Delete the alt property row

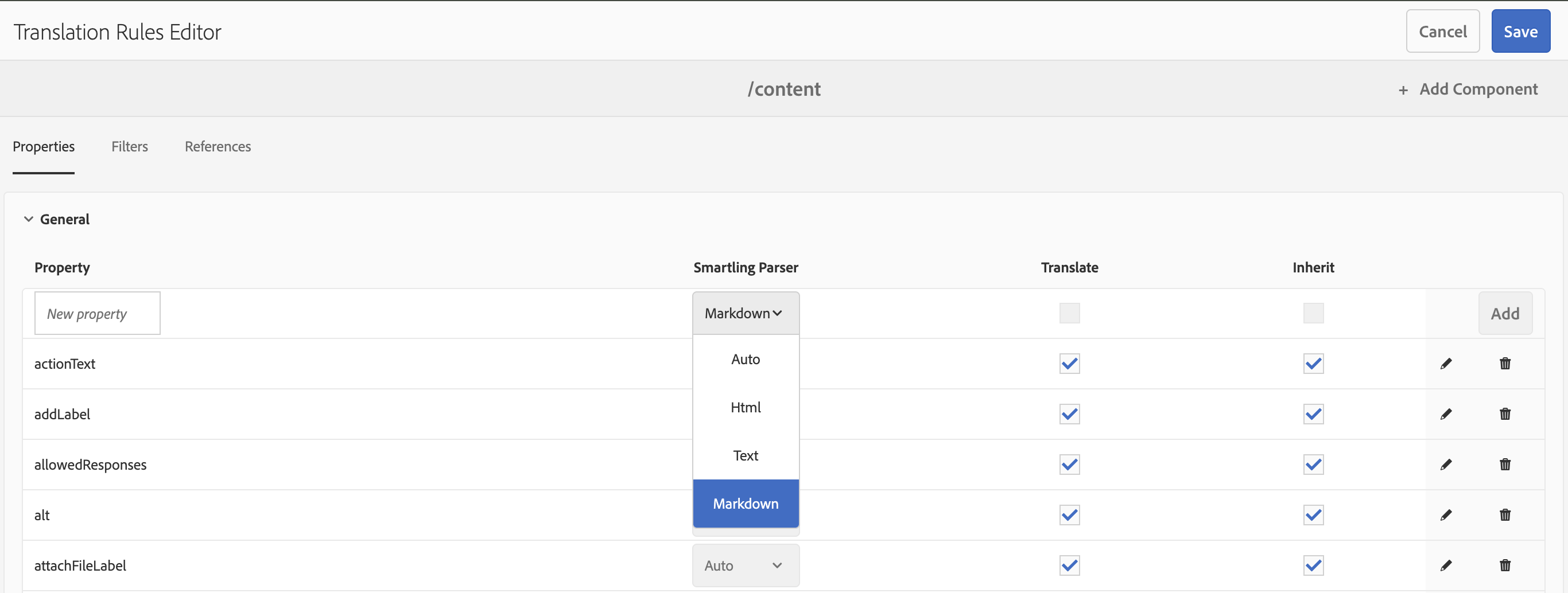[x=1505, y=515]
